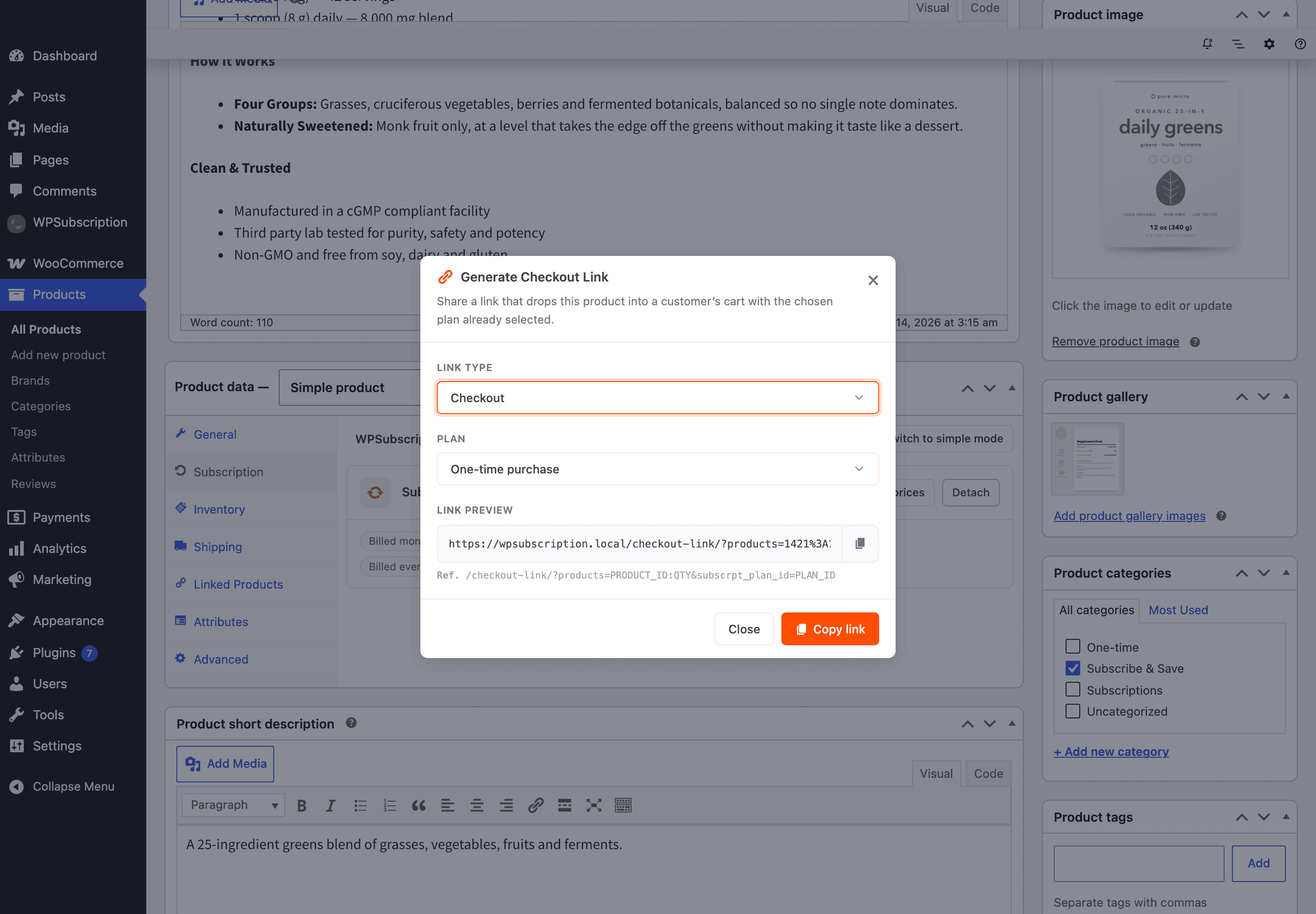1316x914 pixels.
Task: Uncheck the Subscribe & Save category
Action: 1072,668
